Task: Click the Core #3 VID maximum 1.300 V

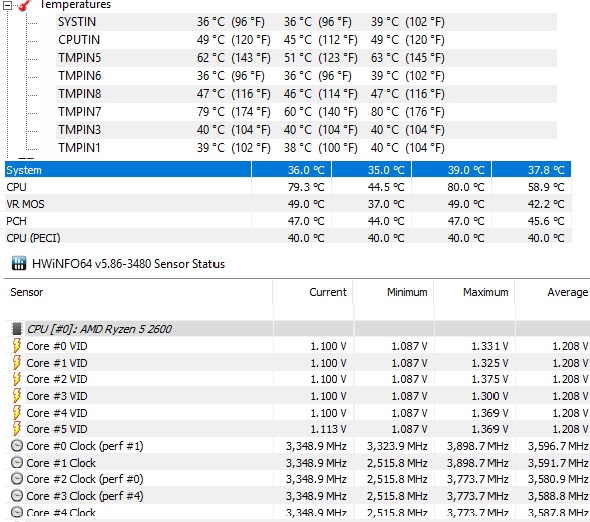Action: click(x=490, y=396)
